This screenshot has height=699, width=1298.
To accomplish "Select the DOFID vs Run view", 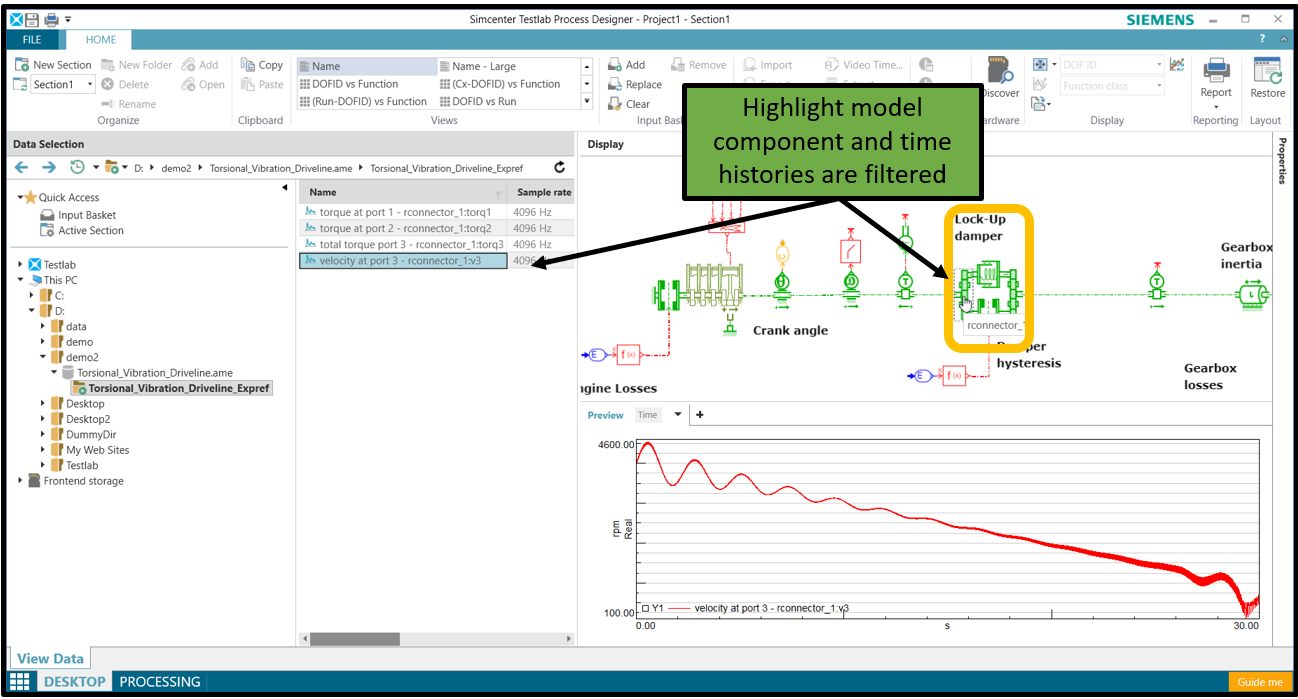I will (x=507, y=101).
